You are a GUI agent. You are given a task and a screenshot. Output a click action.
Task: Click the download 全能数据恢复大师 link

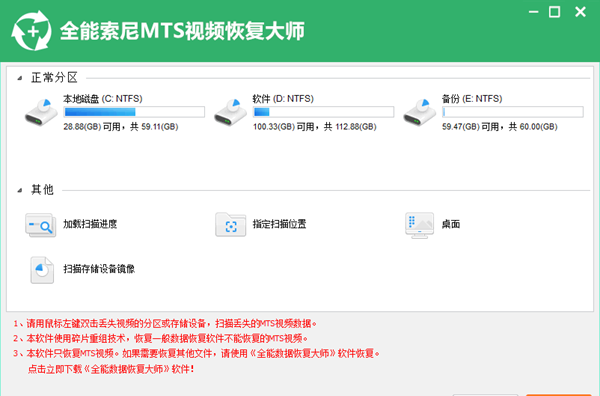click(111, 369)
